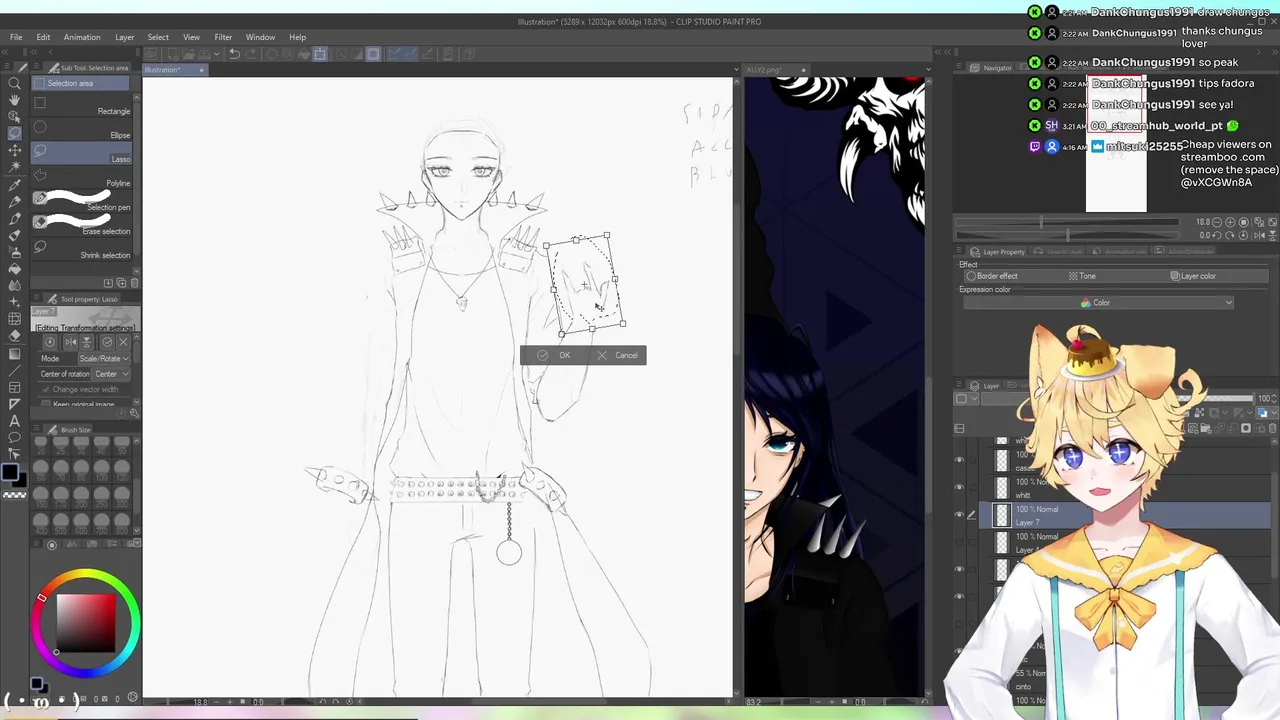The height and width of the screenshot is (720, 1280).
Task: Choose the Ellipse selection sub tool
Action: point(82,129)
